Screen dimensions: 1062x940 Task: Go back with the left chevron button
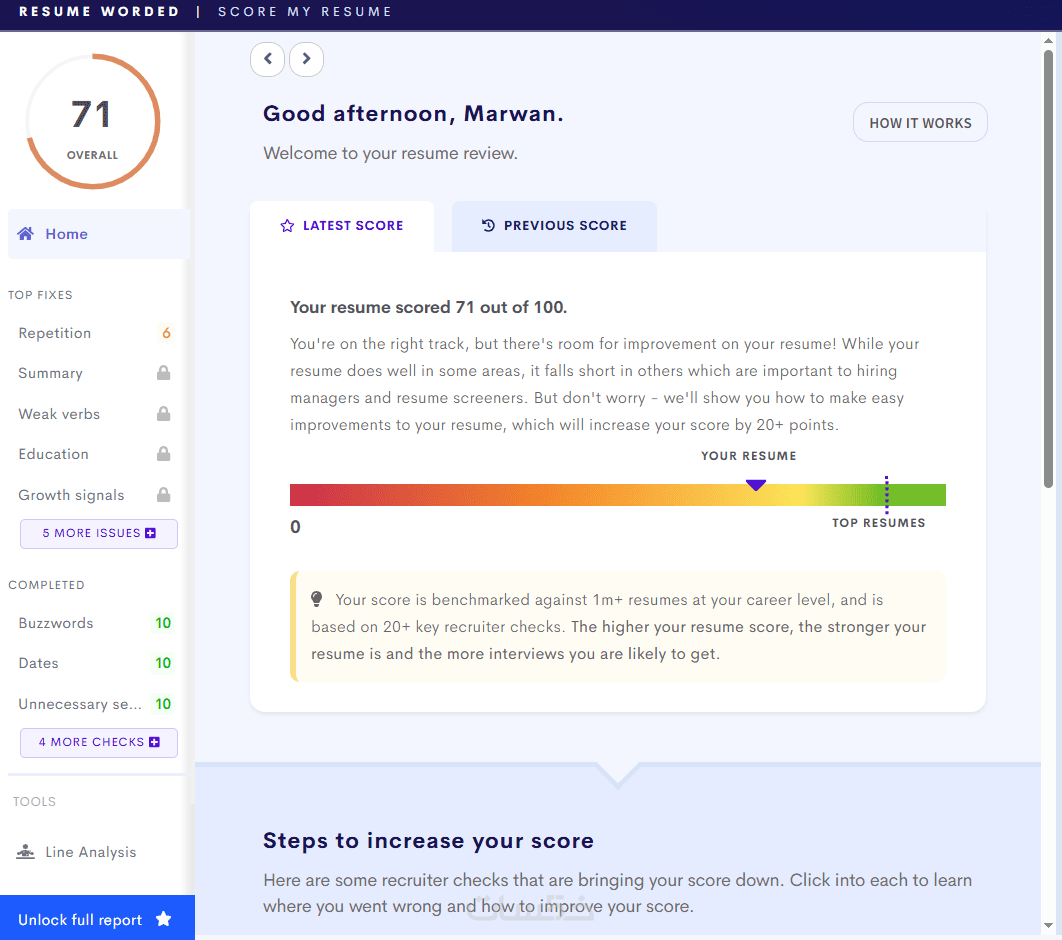[x=268, y=59]
